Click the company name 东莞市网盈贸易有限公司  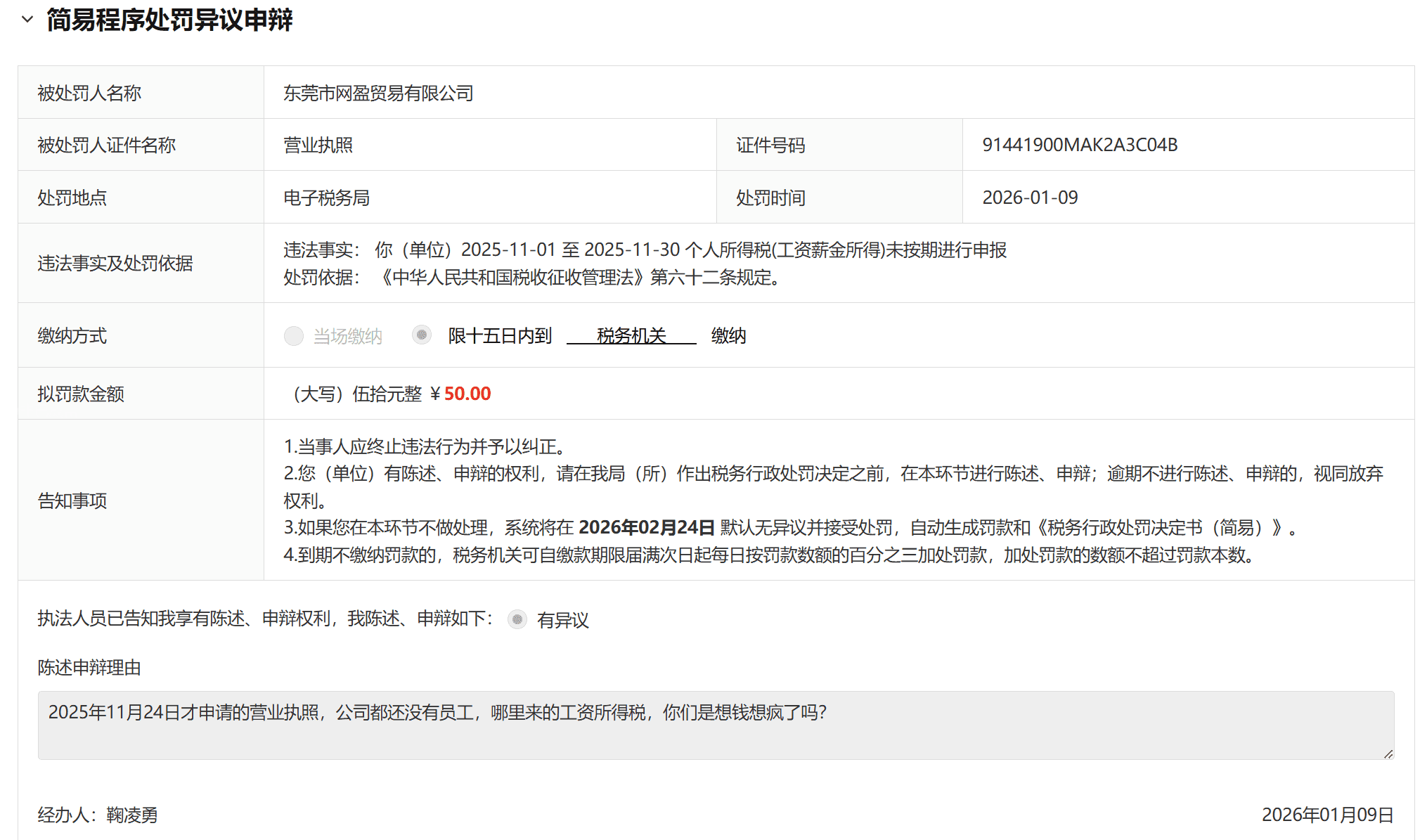[378, 93]
